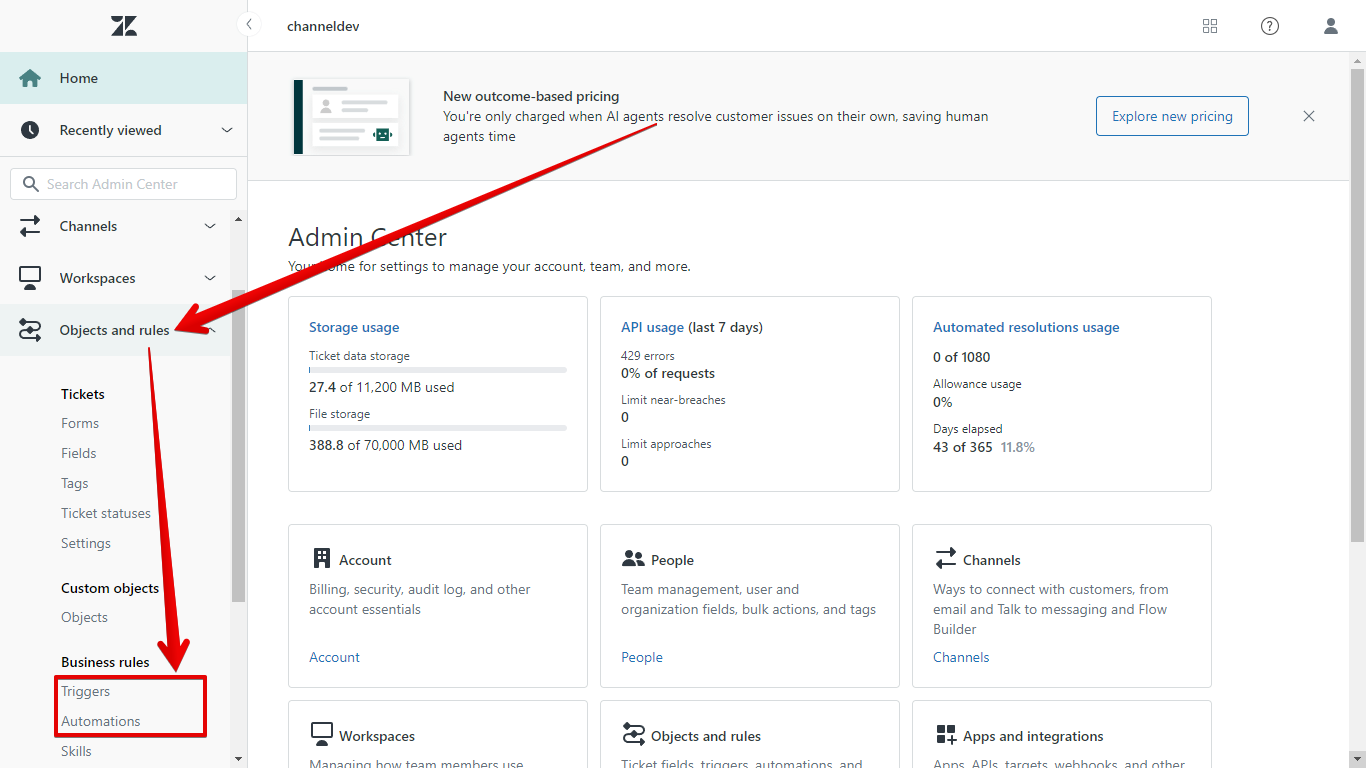1366x768 pixels.
Task: Click the Workspaces card monitor icon
Action: pos(321,735)
